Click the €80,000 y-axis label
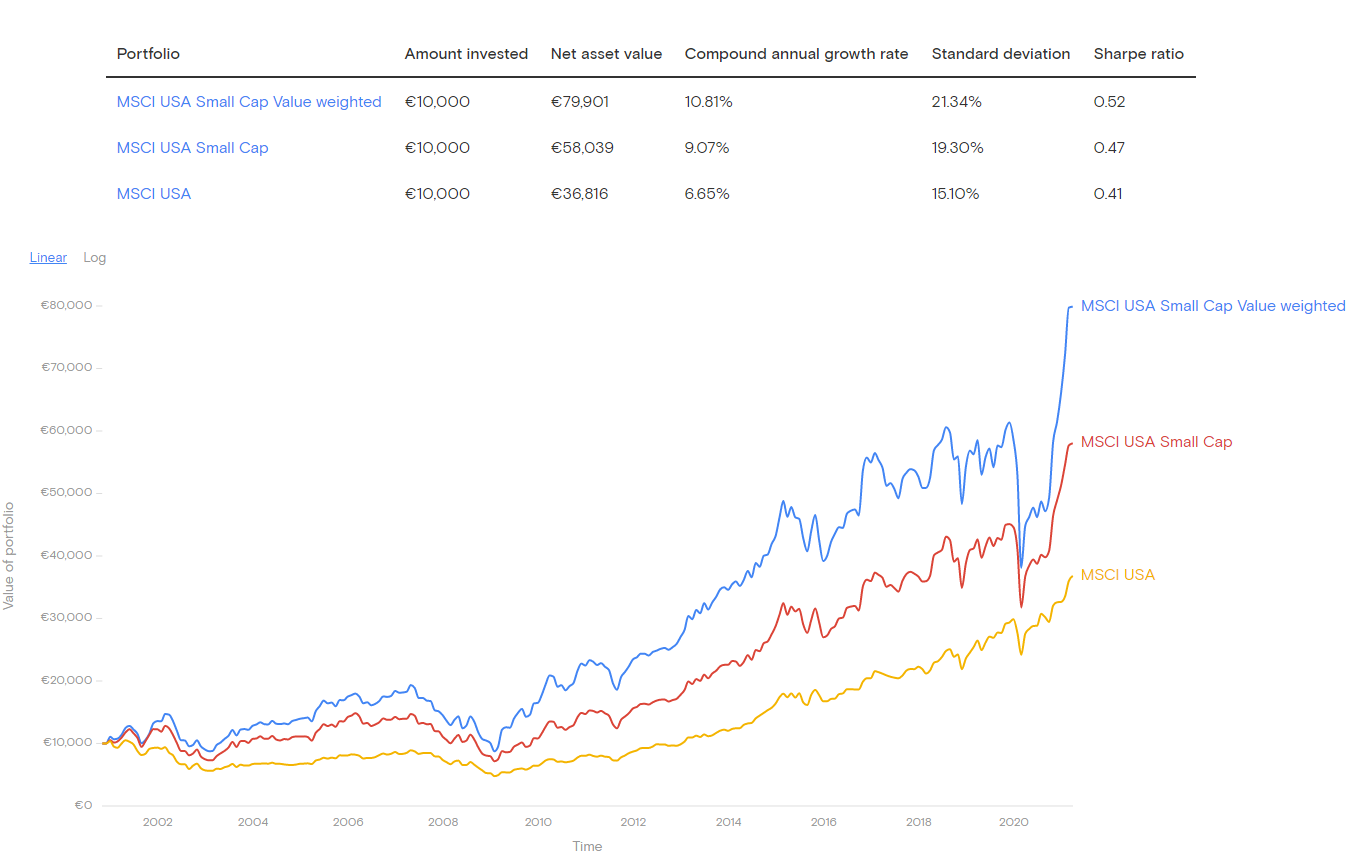Screen dimensions: 1360x862 pos(66,306)
